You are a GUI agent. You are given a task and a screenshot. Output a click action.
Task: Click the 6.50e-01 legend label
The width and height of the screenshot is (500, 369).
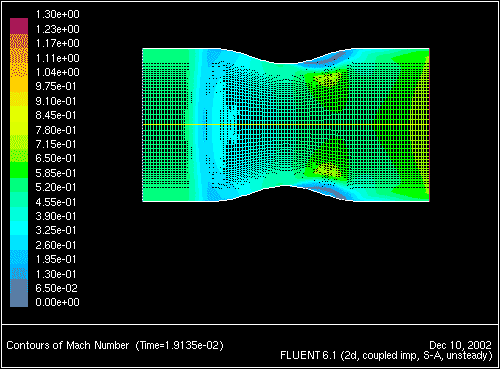56,158
